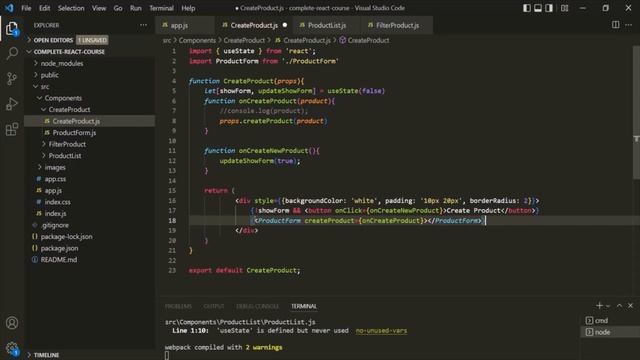This screenshot has width=640, height=360.
Task: Open index.css in the Explorer tree
Action: coord(90,202)
